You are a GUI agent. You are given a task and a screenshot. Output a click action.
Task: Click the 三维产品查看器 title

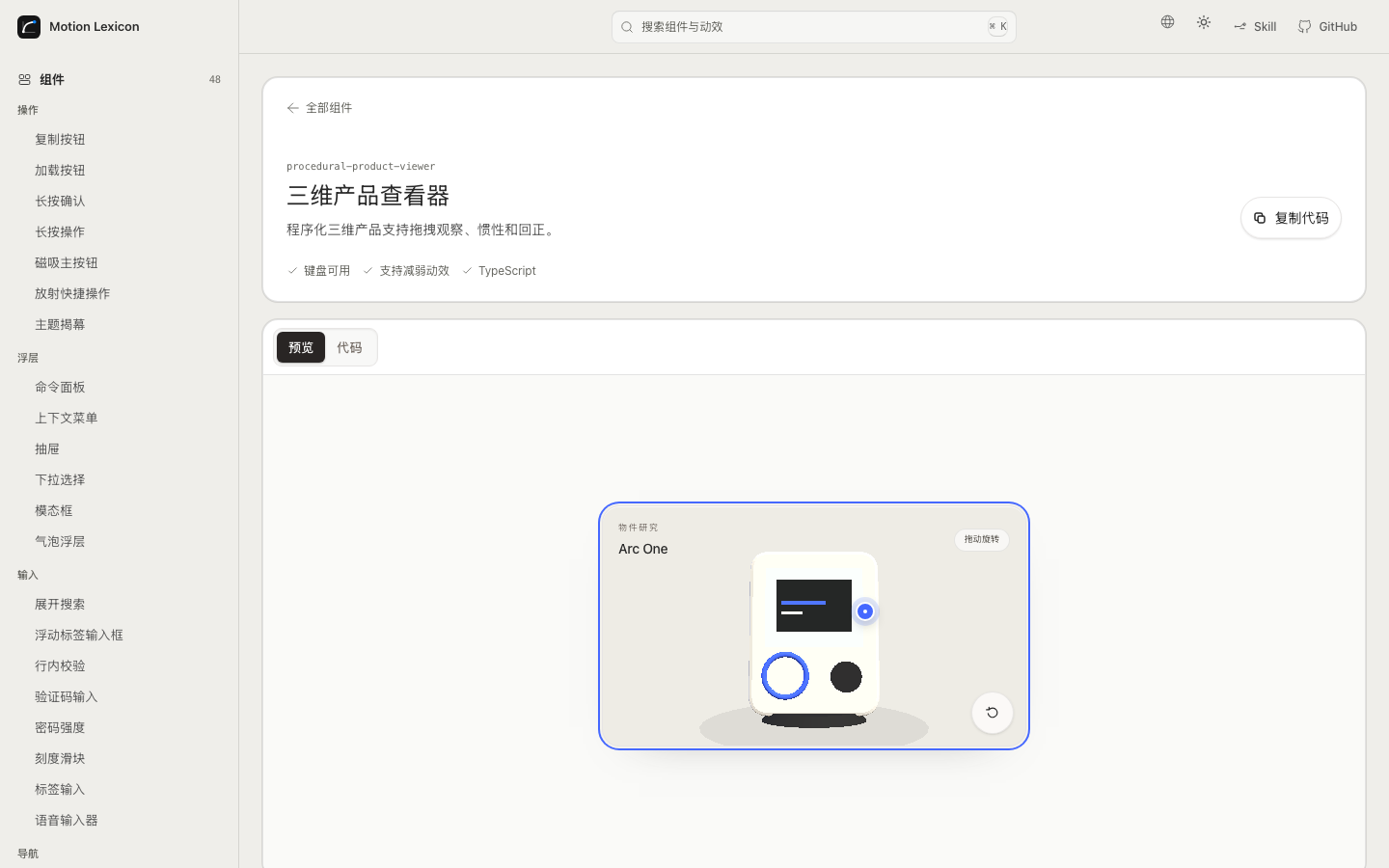(368, 196)
